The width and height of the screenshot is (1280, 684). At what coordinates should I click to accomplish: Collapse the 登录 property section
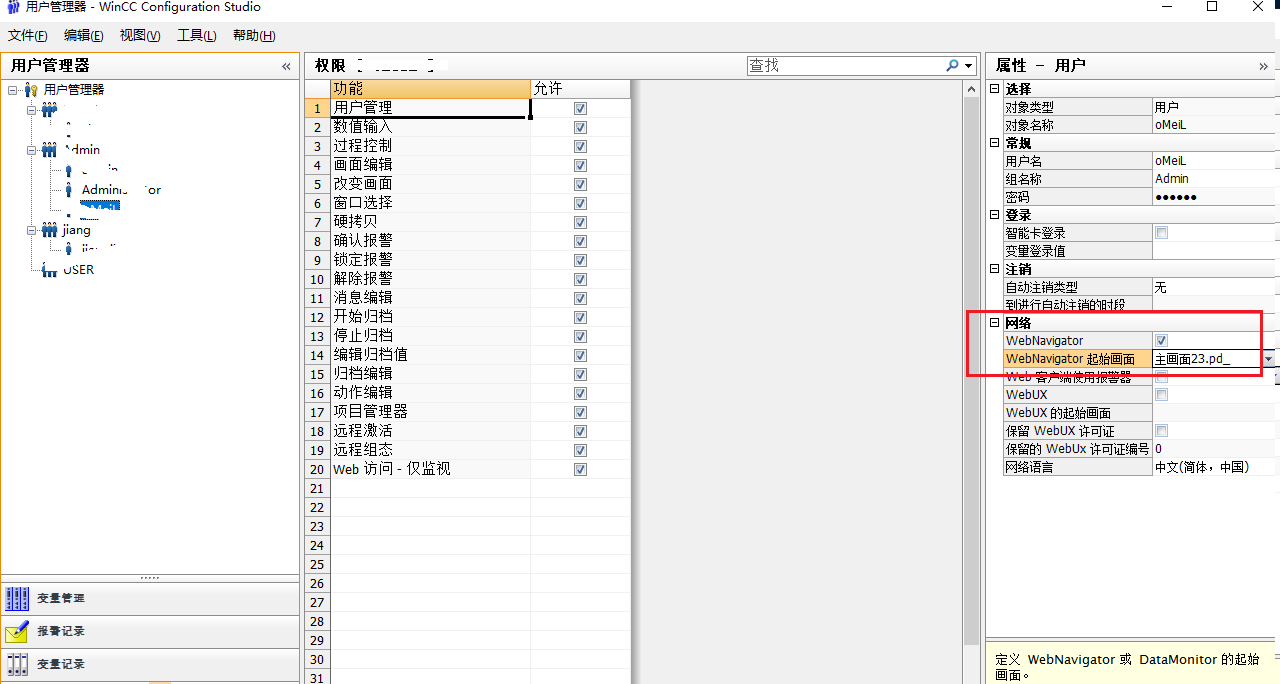[994, 215]
